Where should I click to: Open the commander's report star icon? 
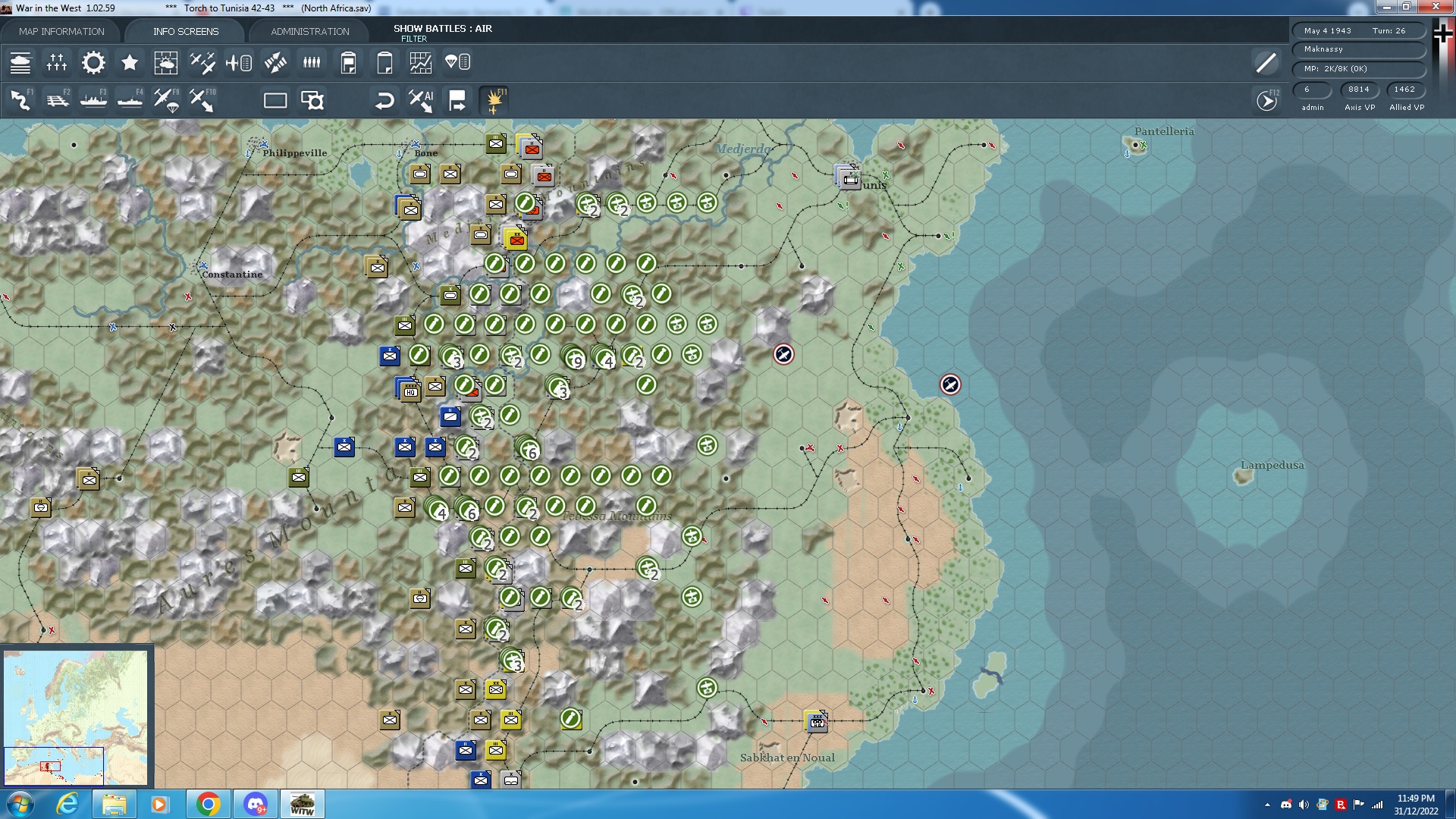(x=129, y=62)
